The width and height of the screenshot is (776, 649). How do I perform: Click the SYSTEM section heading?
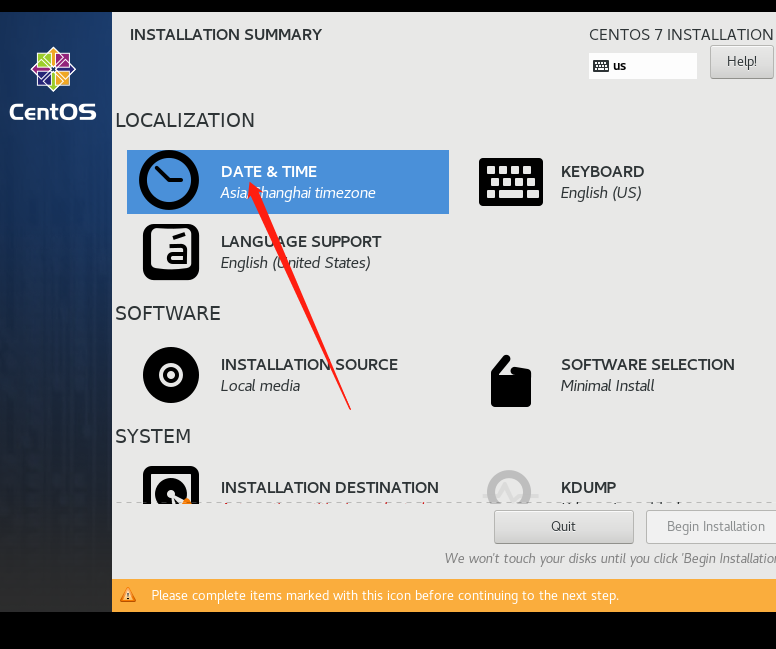153,436
